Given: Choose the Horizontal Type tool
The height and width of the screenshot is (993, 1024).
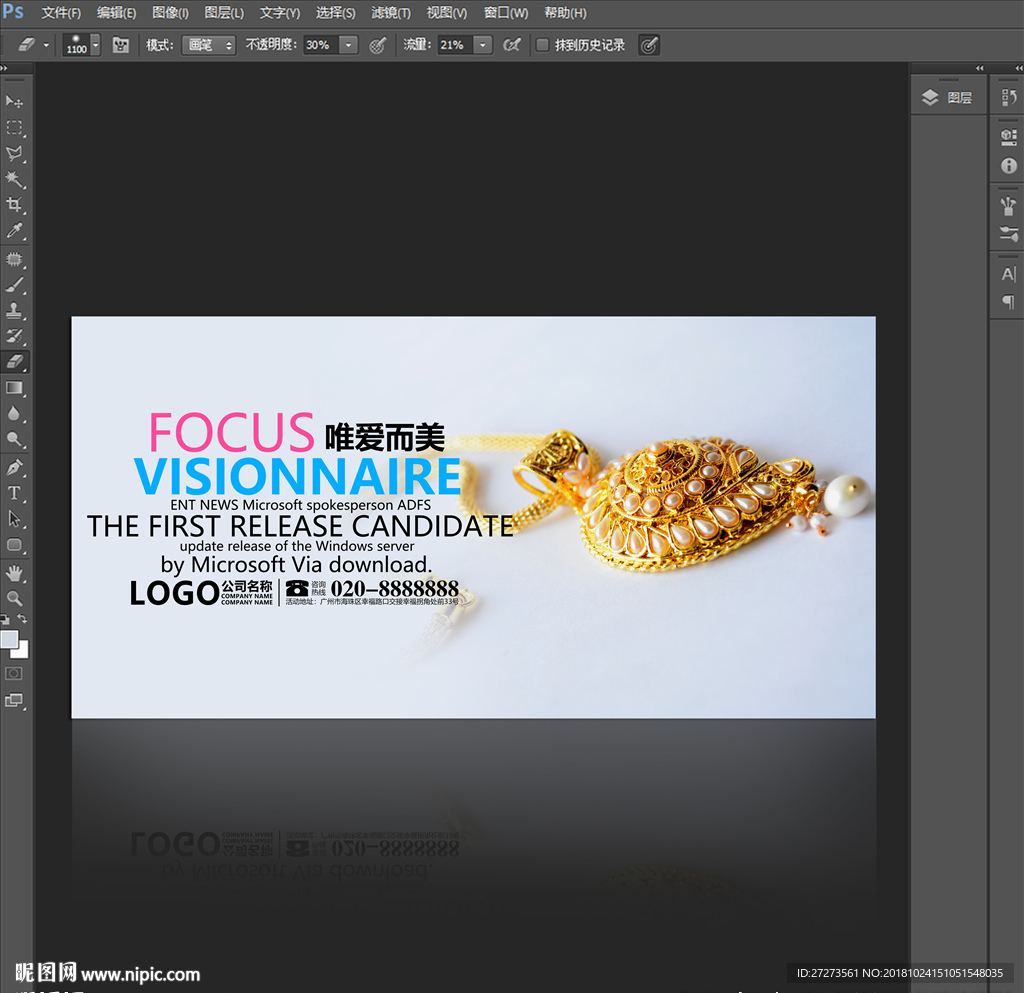Looking at the screenshot, I should click(x=14, y=493).
